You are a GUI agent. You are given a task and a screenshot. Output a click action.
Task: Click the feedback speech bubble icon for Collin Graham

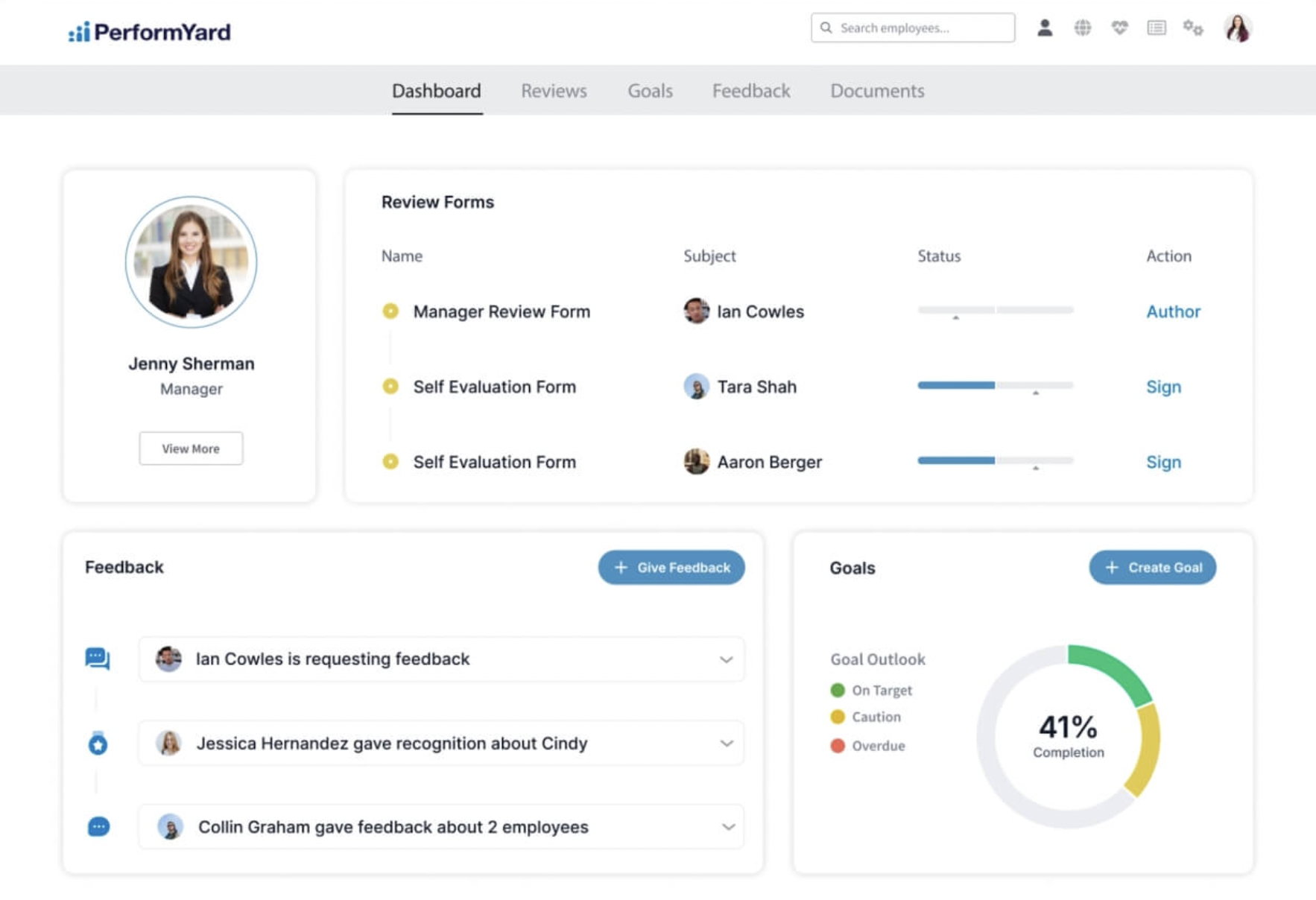[98, 826]
